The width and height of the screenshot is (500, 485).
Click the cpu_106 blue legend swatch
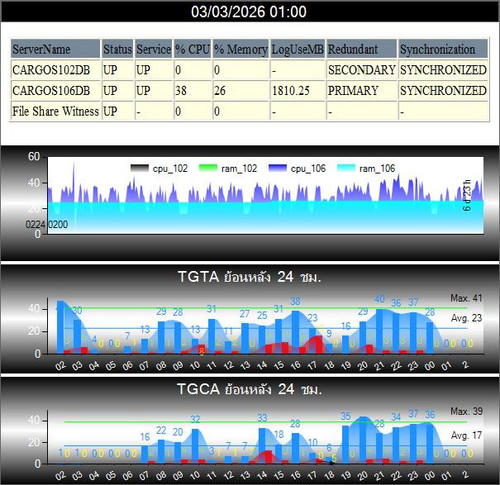[277, 168]
